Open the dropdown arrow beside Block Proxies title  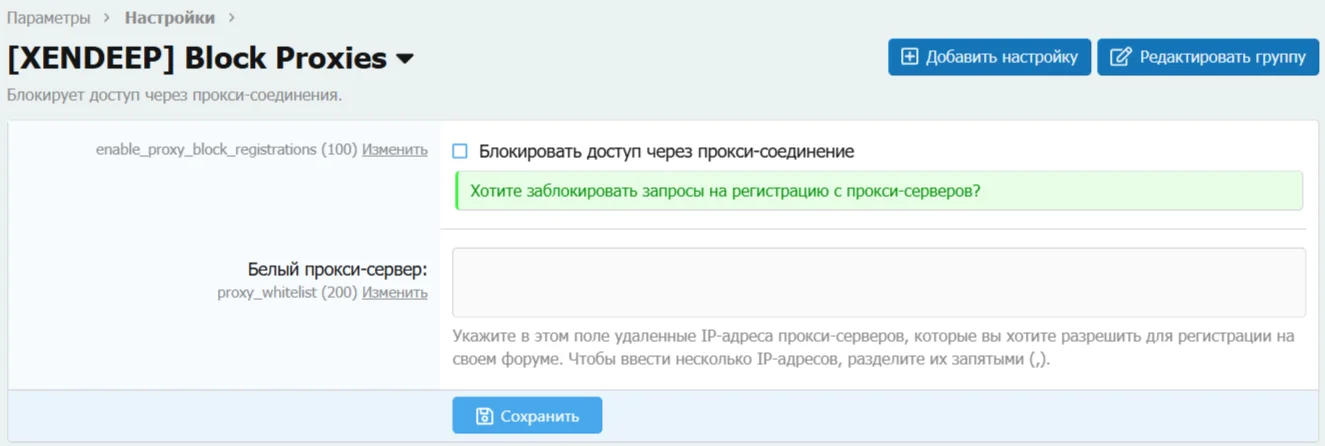[x=405, y=60]
